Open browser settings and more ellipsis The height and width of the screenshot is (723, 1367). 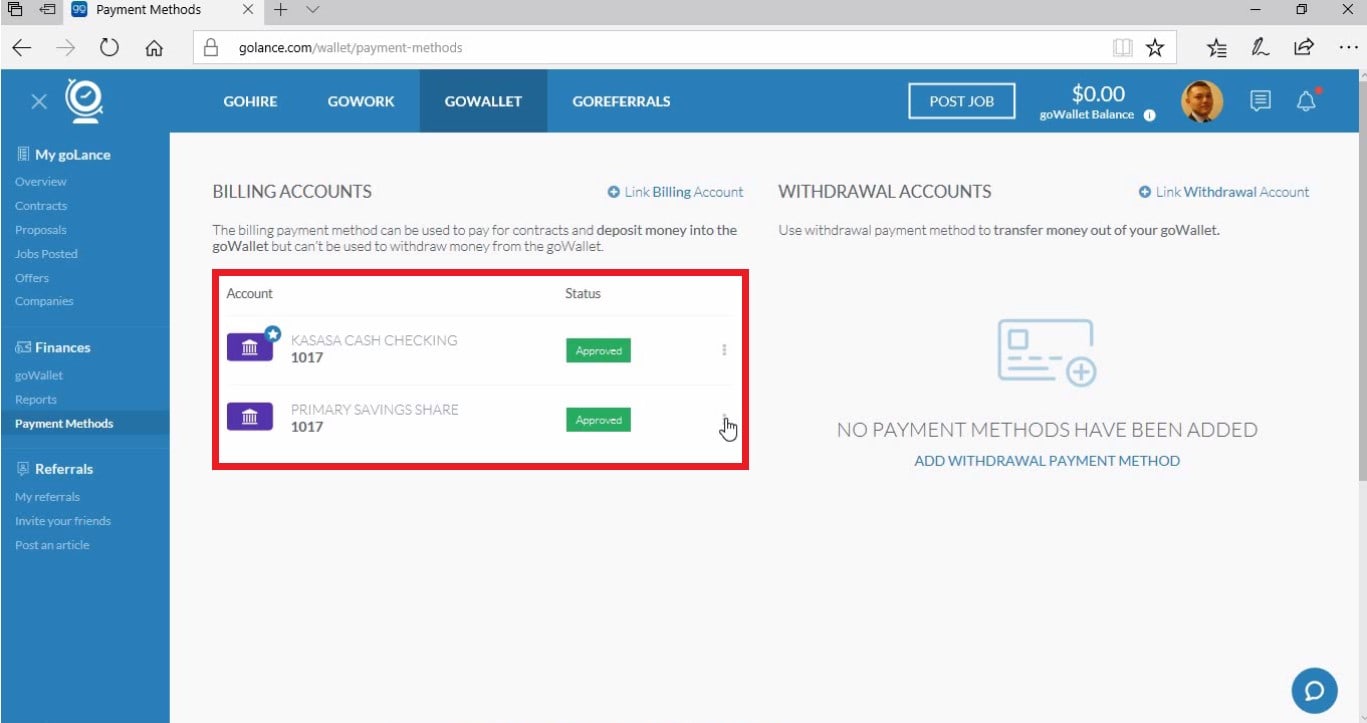pos(1346,47)
